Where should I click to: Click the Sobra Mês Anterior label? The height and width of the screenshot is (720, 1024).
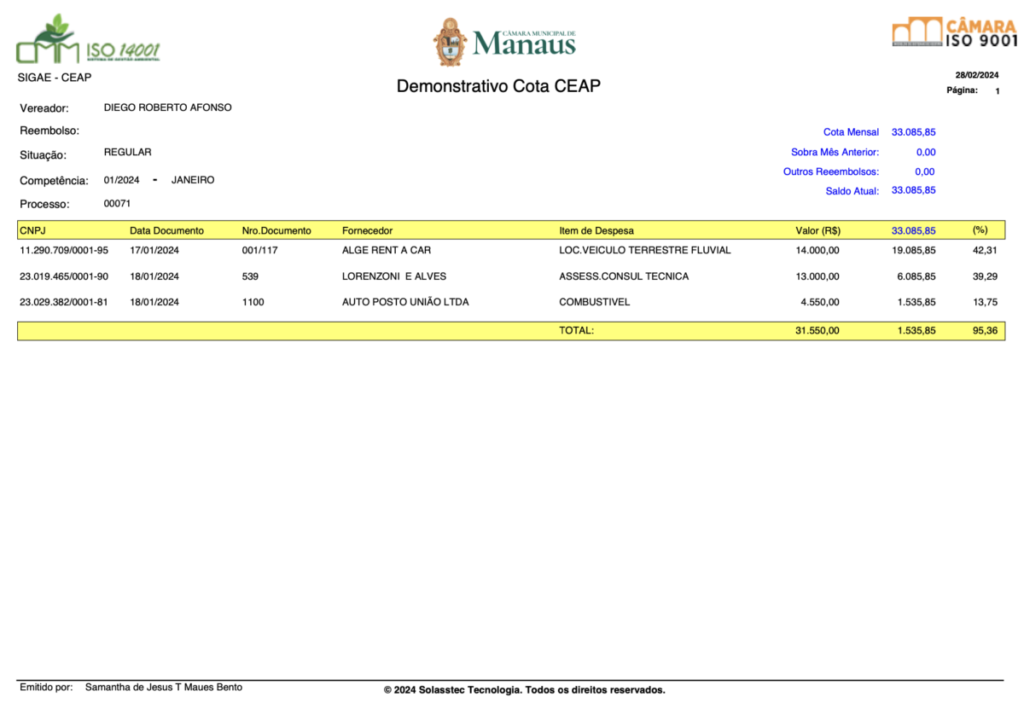click(x=835, y=152)
